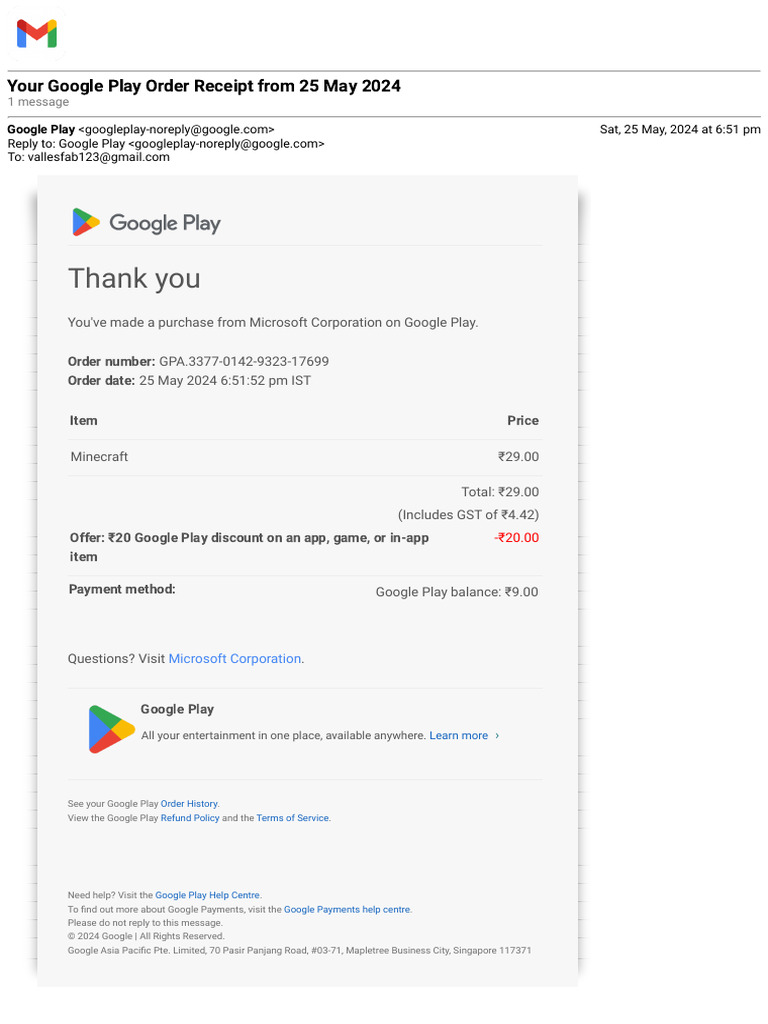Click the recipient address vallesfab123@gmail.com
This screenshot has height=1024, width=768.
(x=99, y=157)
